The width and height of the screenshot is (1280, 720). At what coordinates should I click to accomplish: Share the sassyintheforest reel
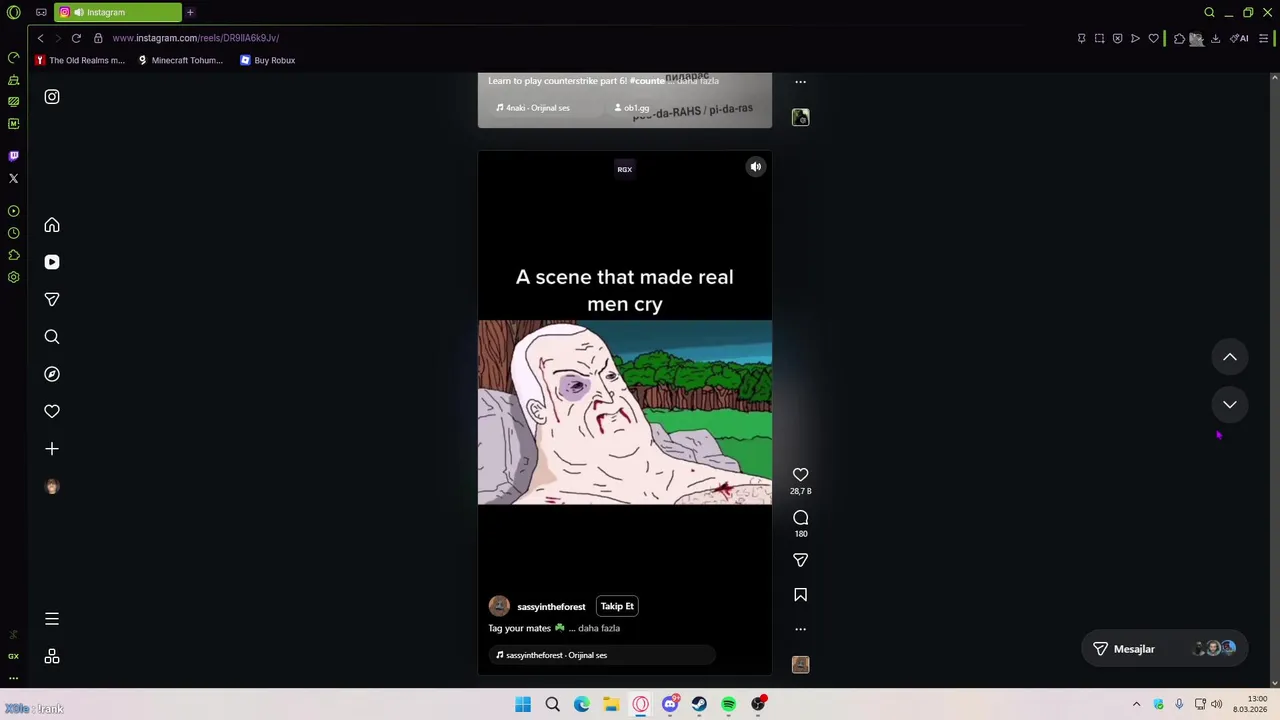[x=800, y=560]
